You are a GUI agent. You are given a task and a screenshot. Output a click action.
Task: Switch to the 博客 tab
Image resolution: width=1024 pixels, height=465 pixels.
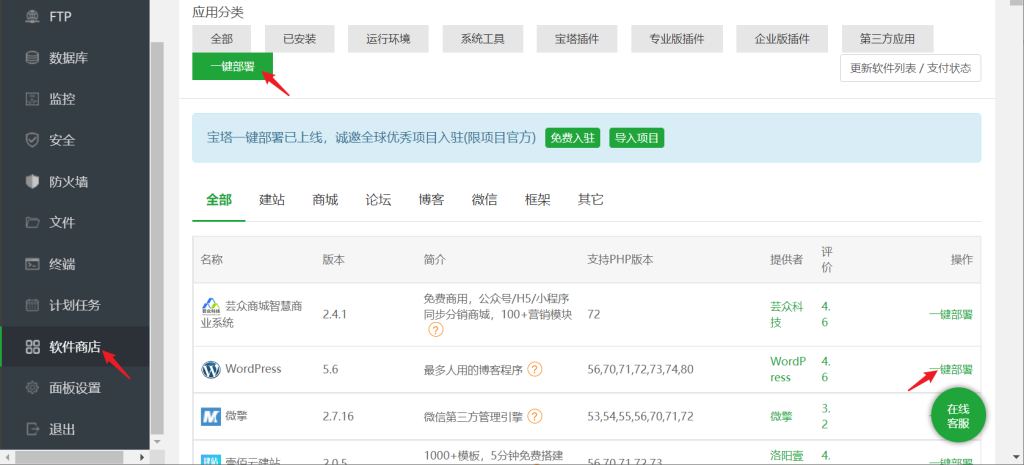(x=432, y=199)
